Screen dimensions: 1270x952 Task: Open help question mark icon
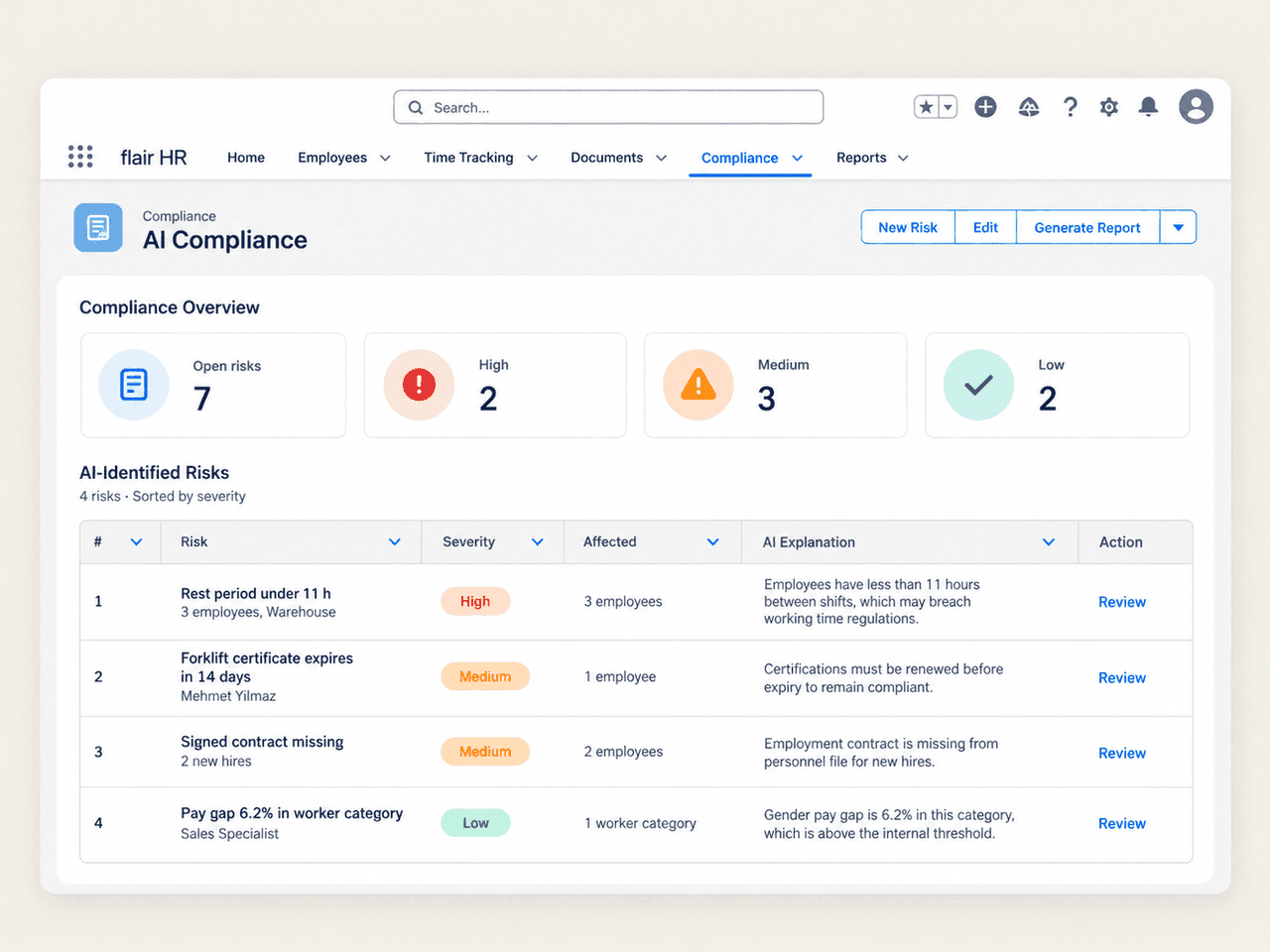click(1070, 107)
